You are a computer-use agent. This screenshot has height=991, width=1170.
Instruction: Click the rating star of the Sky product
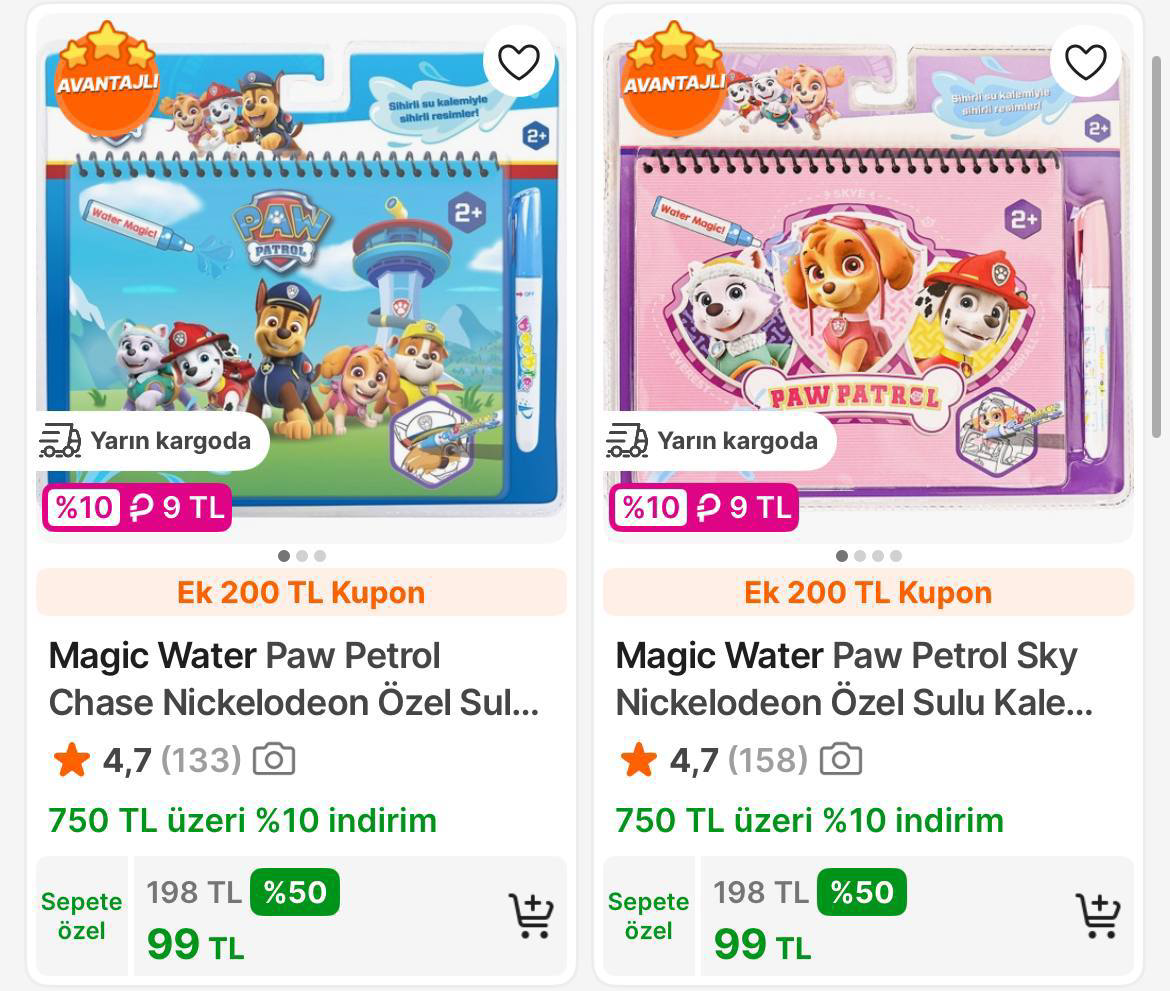(x=639, y=760)
